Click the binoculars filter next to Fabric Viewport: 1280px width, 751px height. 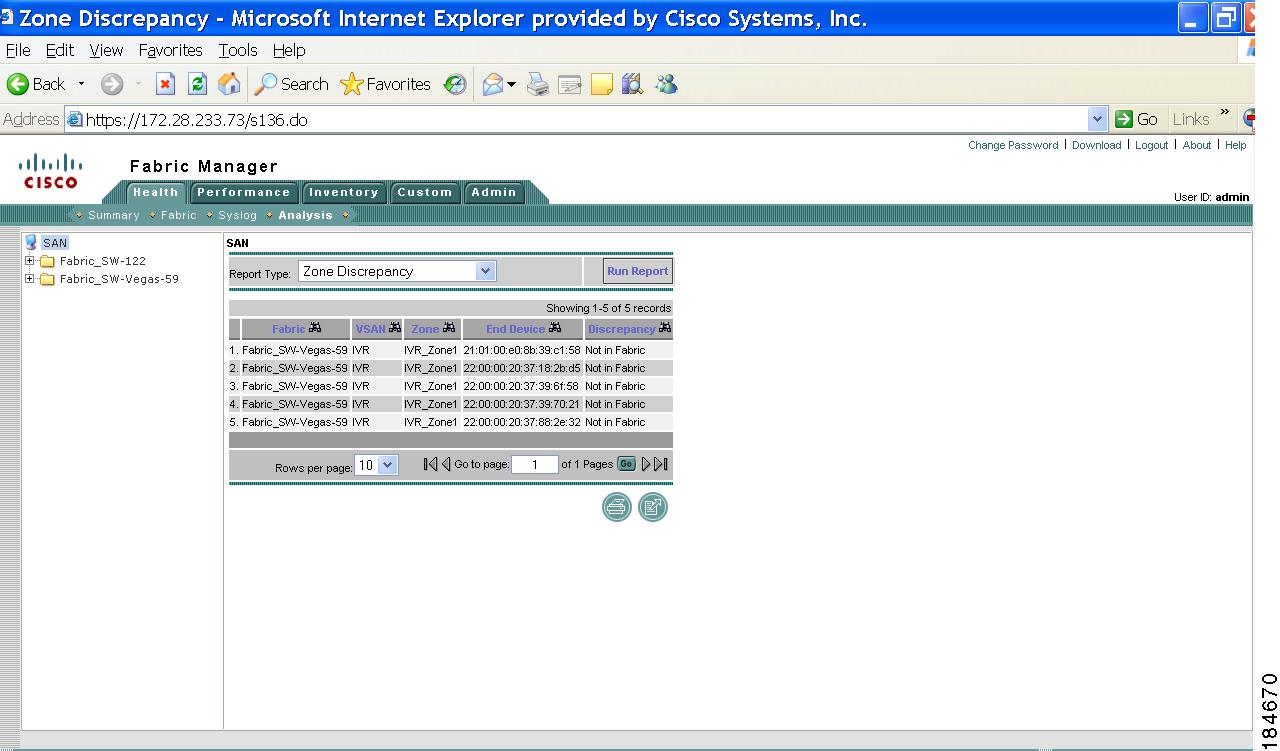315,329
